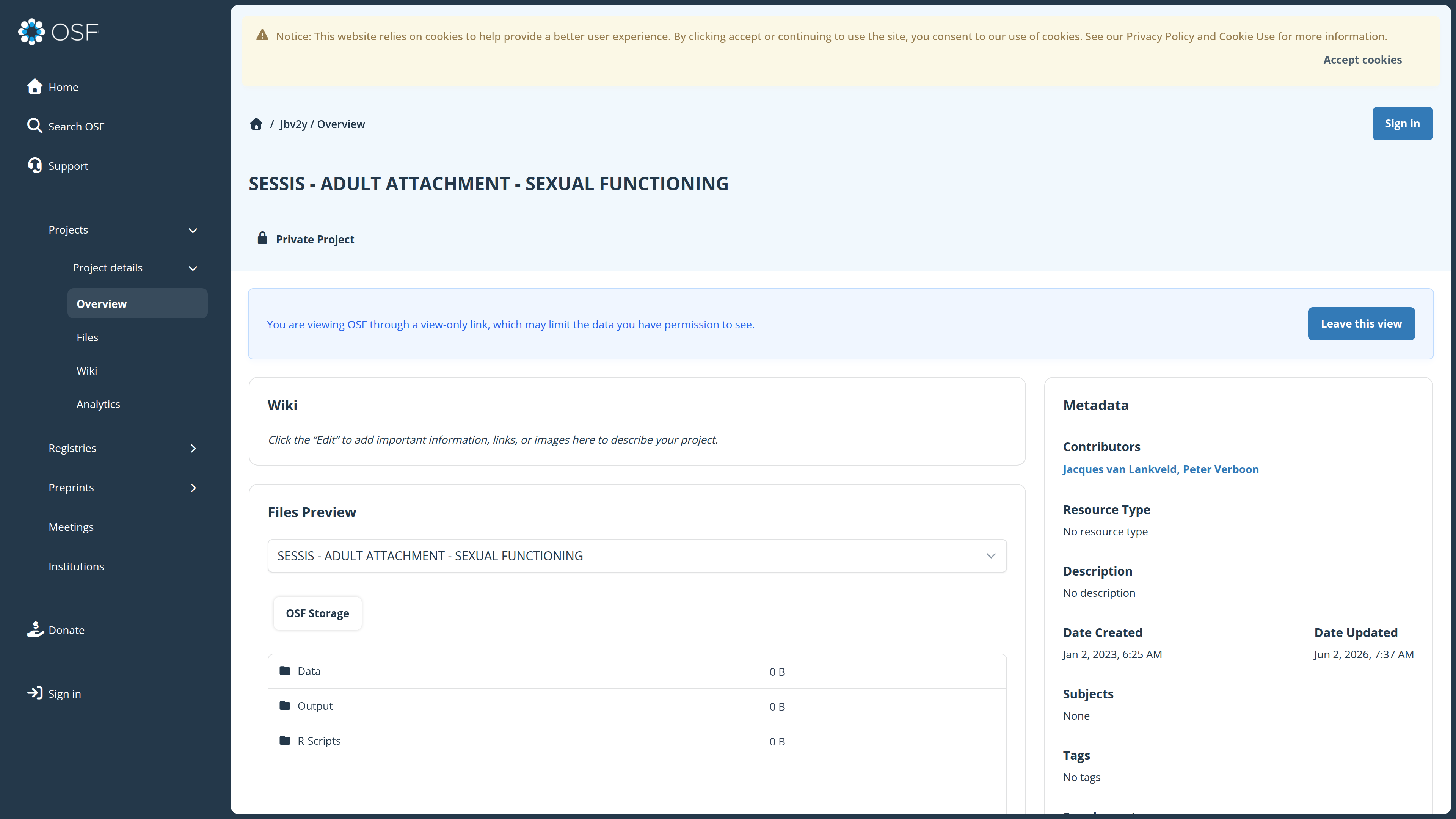Click the breadcrumb home icon
The image size is (1456, 819).
(x=256, y=124)
